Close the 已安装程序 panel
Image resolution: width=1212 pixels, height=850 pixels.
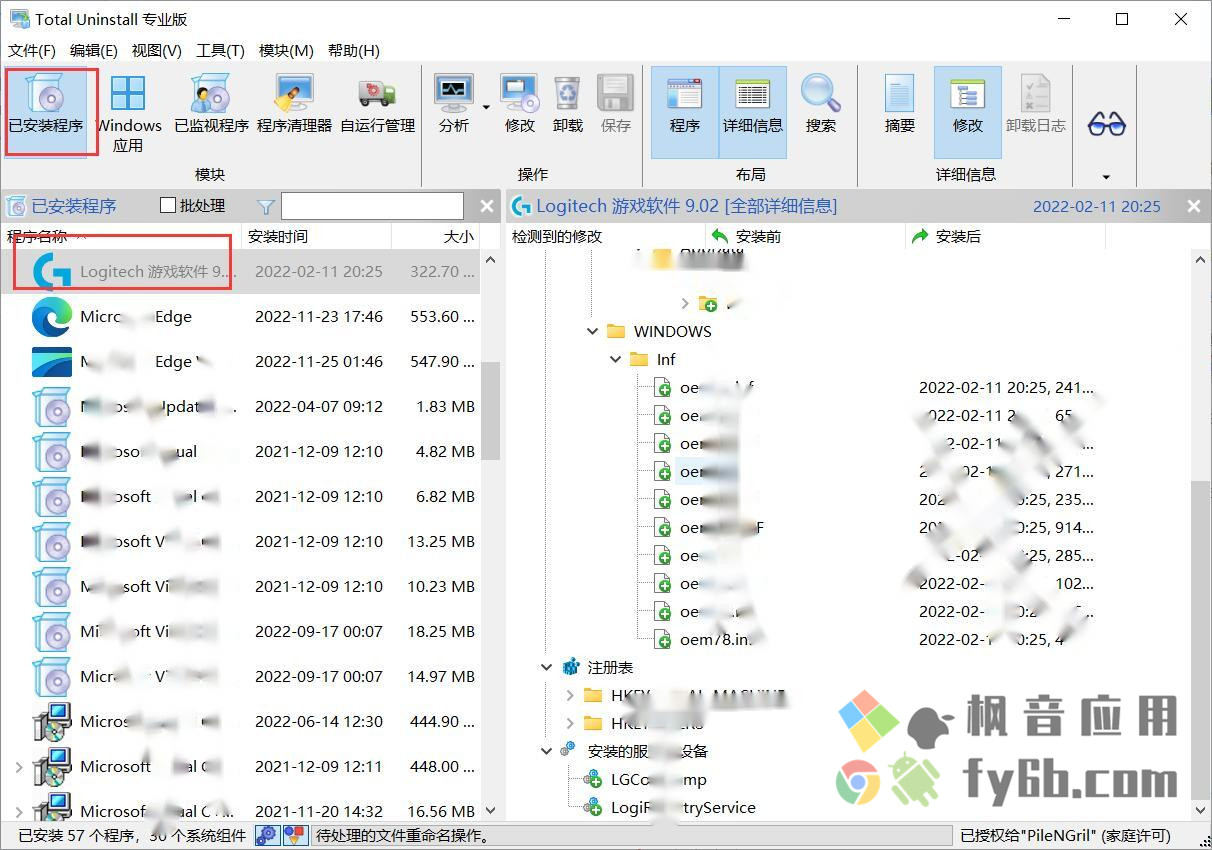click(487, 206)
